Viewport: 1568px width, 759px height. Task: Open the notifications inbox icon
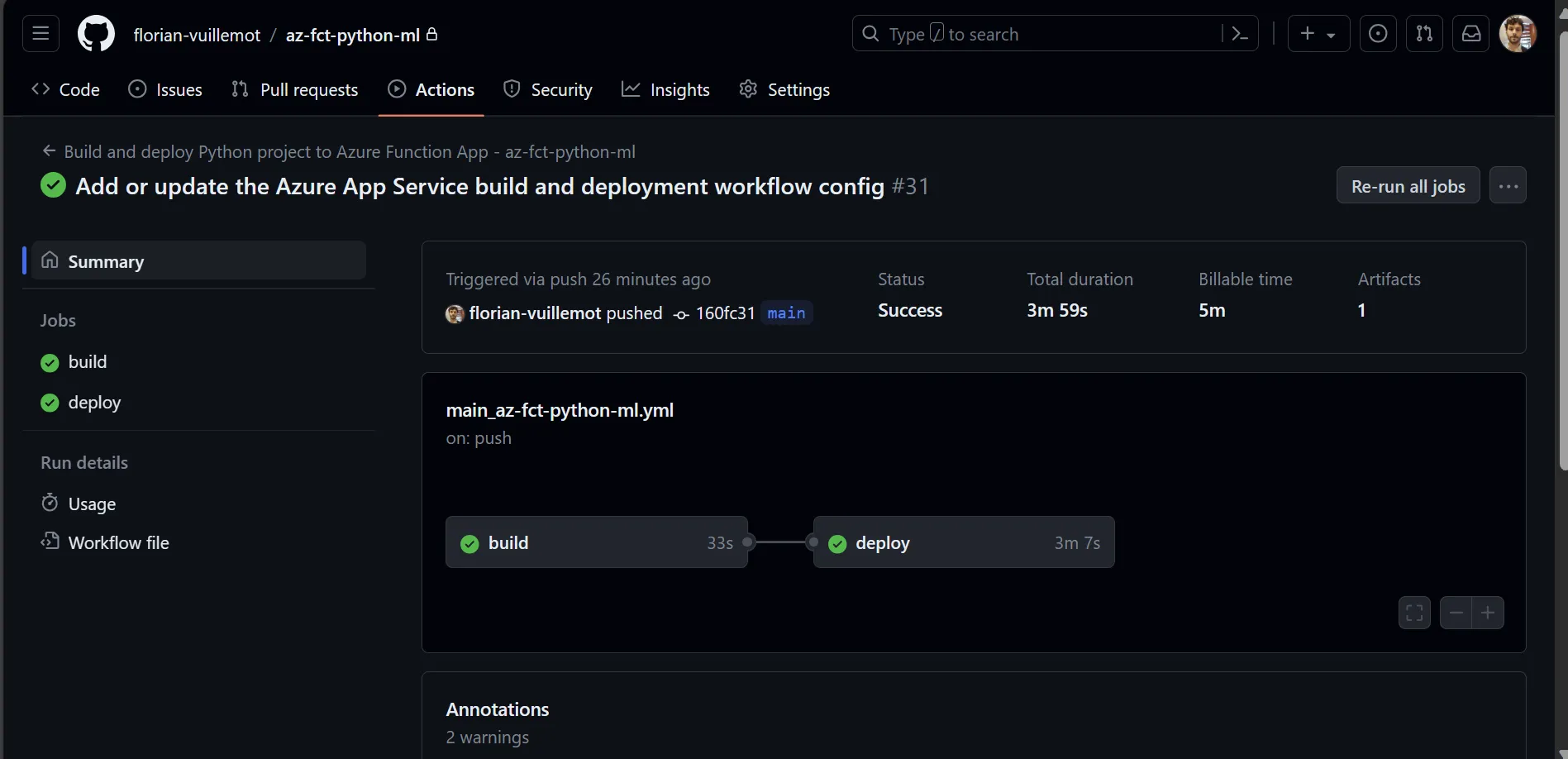[x=1471, y=34]
